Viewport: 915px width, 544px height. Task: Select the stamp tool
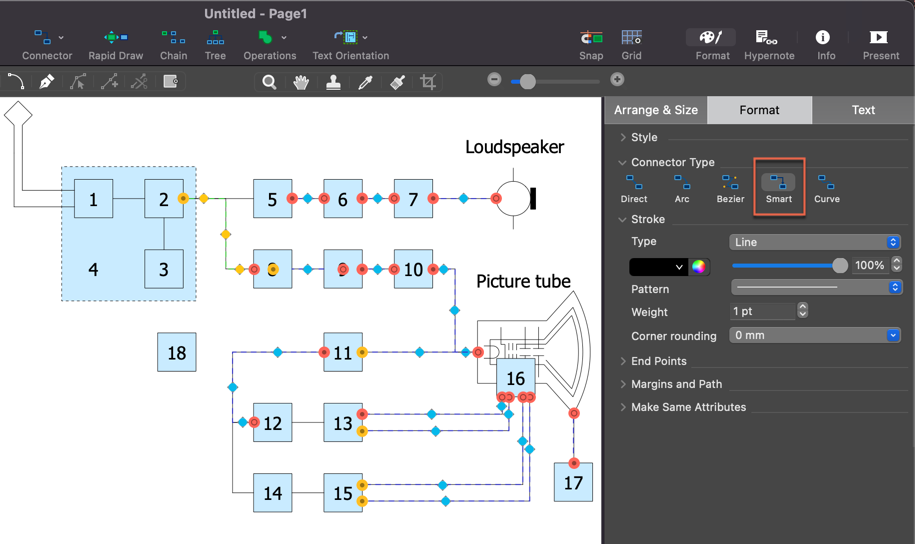coord(333,82)
